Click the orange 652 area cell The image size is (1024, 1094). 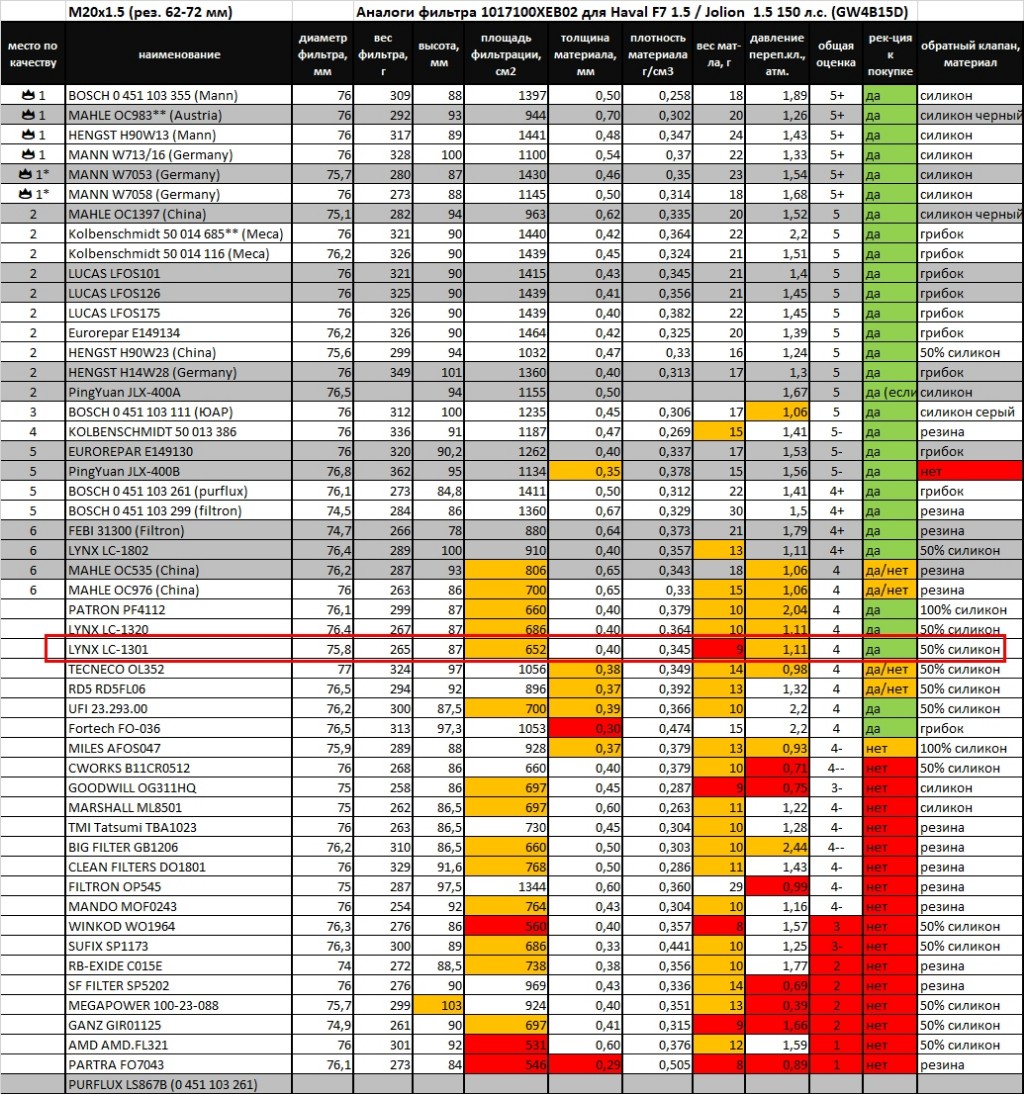506,649
